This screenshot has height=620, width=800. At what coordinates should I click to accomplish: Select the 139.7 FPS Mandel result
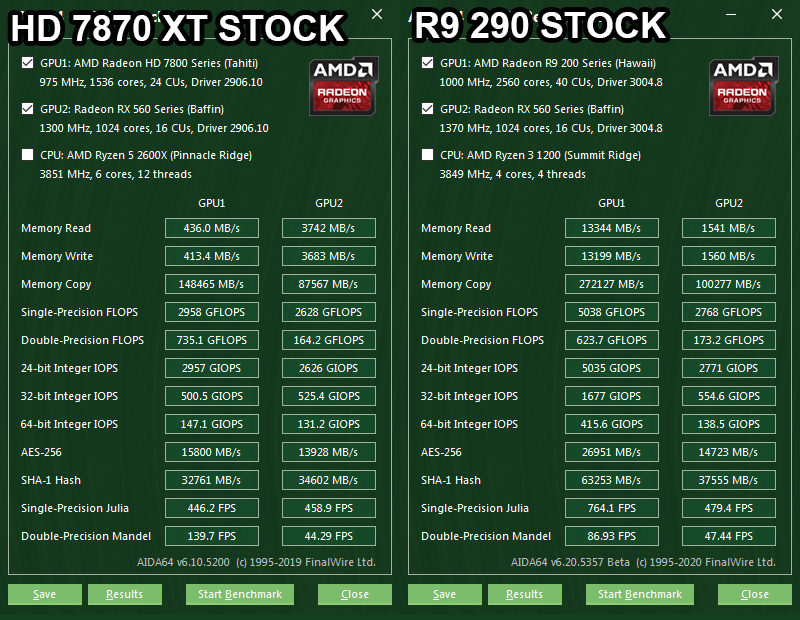[x=212, y=536]
